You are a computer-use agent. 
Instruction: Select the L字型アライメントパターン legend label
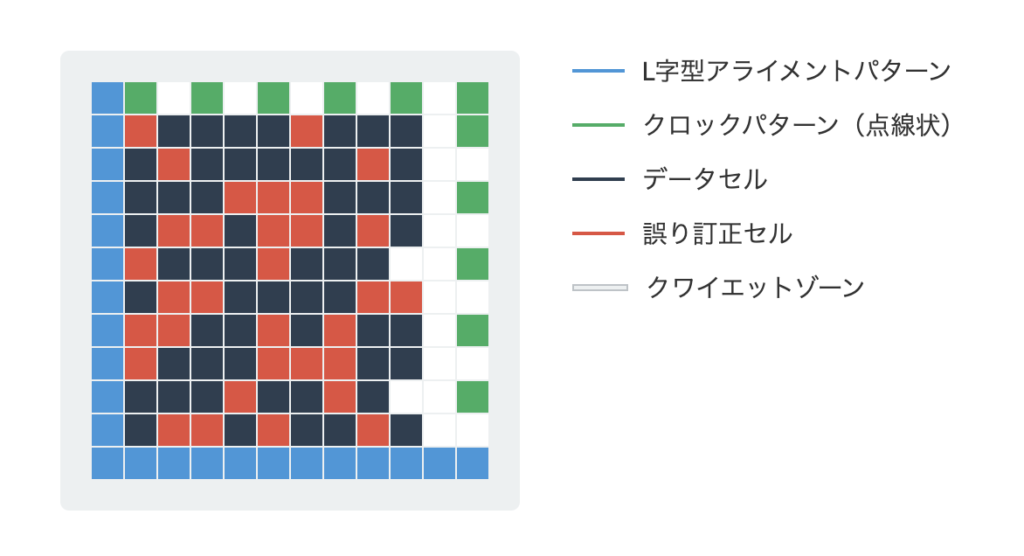(x=796, y=72)
